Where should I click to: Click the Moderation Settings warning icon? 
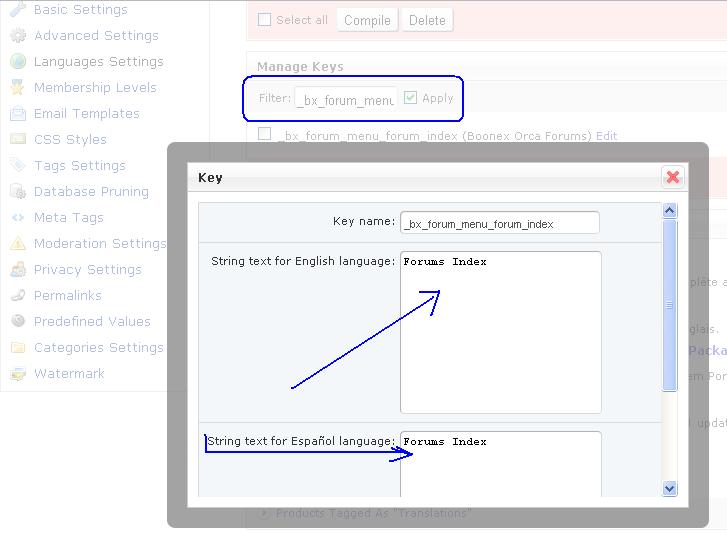(18, 243)
